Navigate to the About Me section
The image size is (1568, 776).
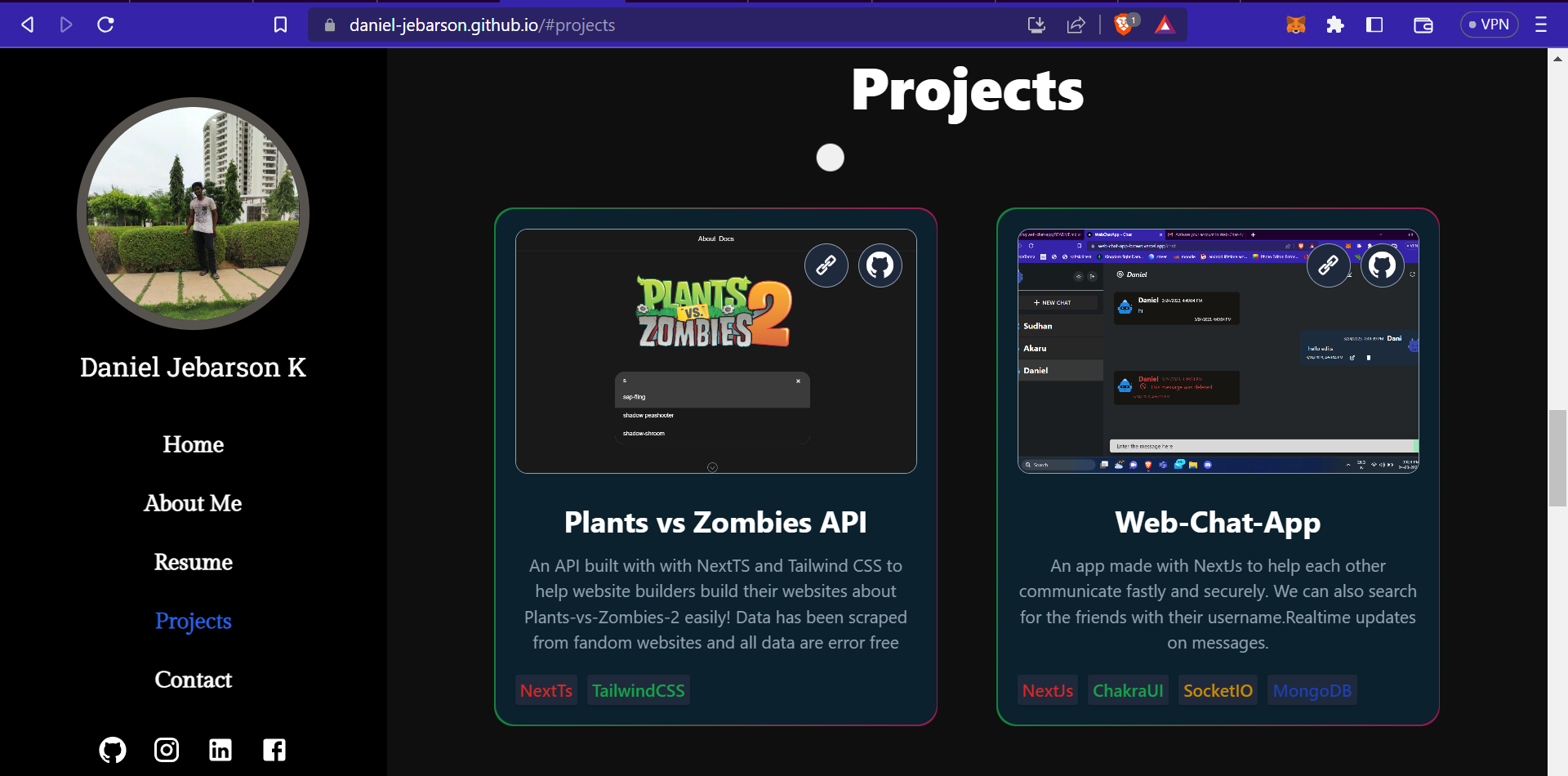click(x=193, y=503)
